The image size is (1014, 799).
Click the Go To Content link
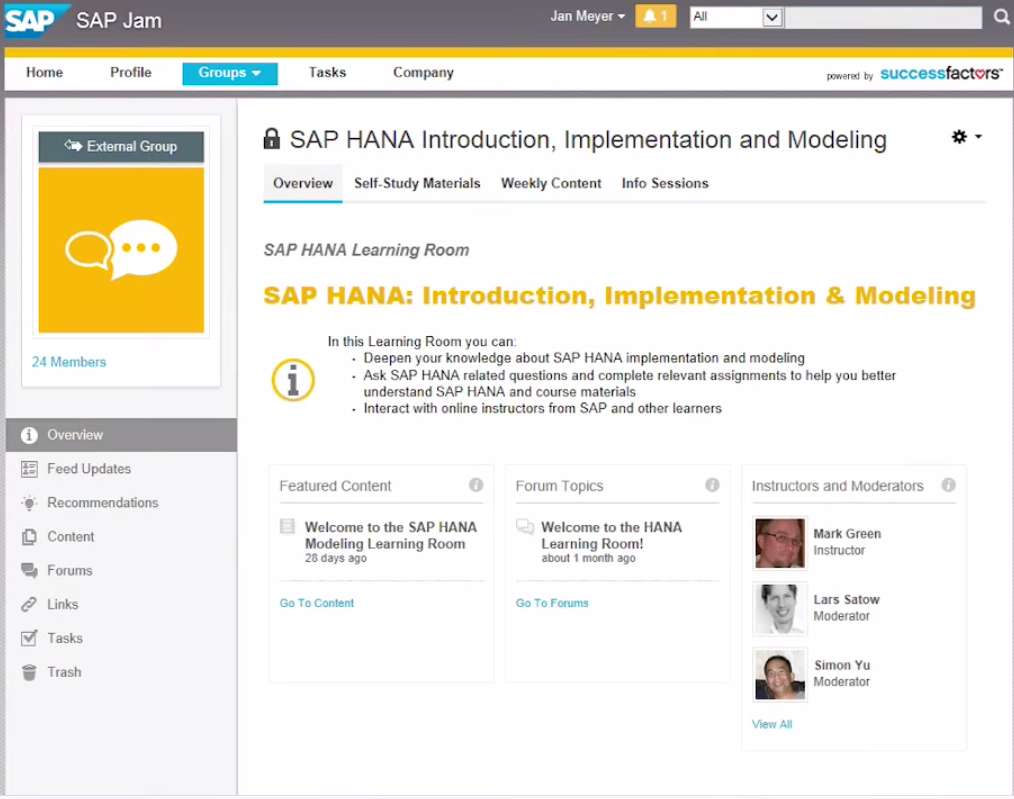[317, 603]
